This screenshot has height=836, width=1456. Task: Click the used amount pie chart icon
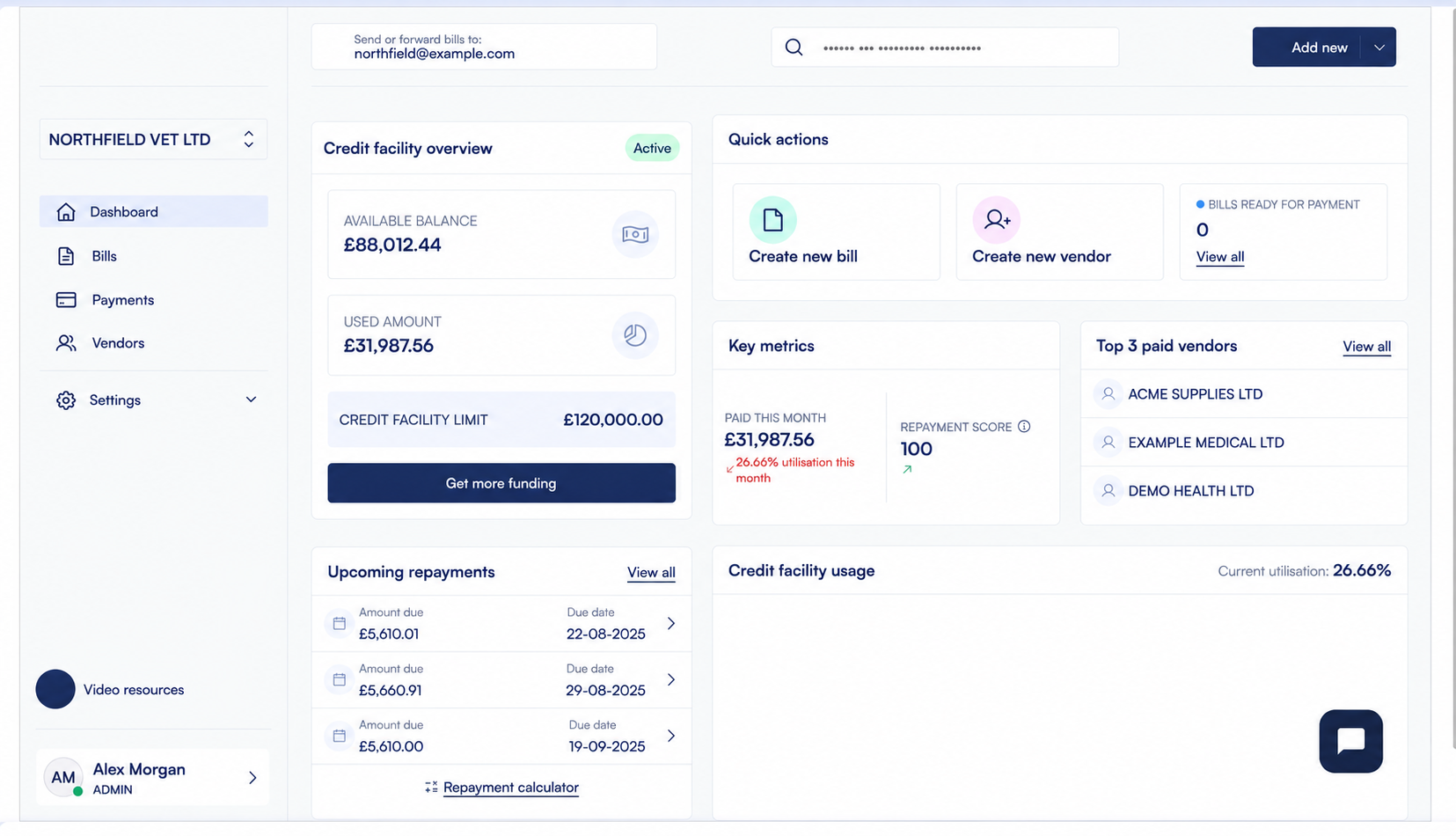[635, 335]
